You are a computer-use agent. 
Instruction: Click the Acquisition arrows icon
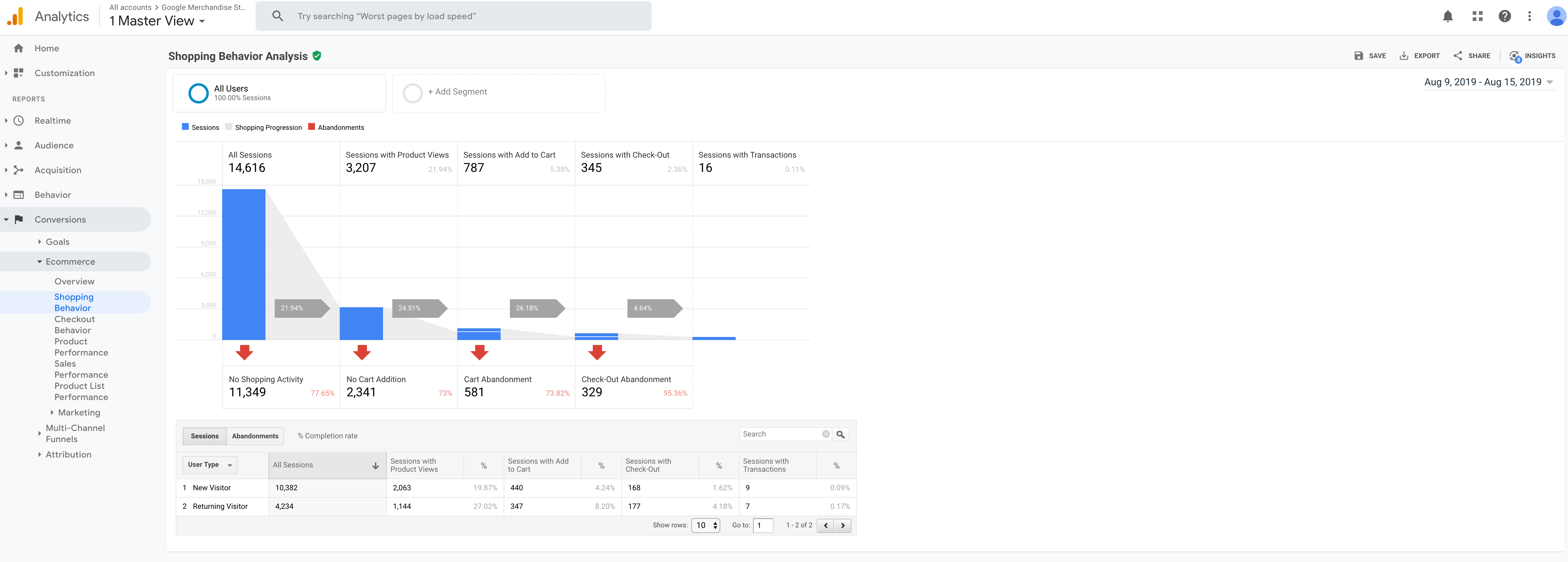tap(19, 170)
